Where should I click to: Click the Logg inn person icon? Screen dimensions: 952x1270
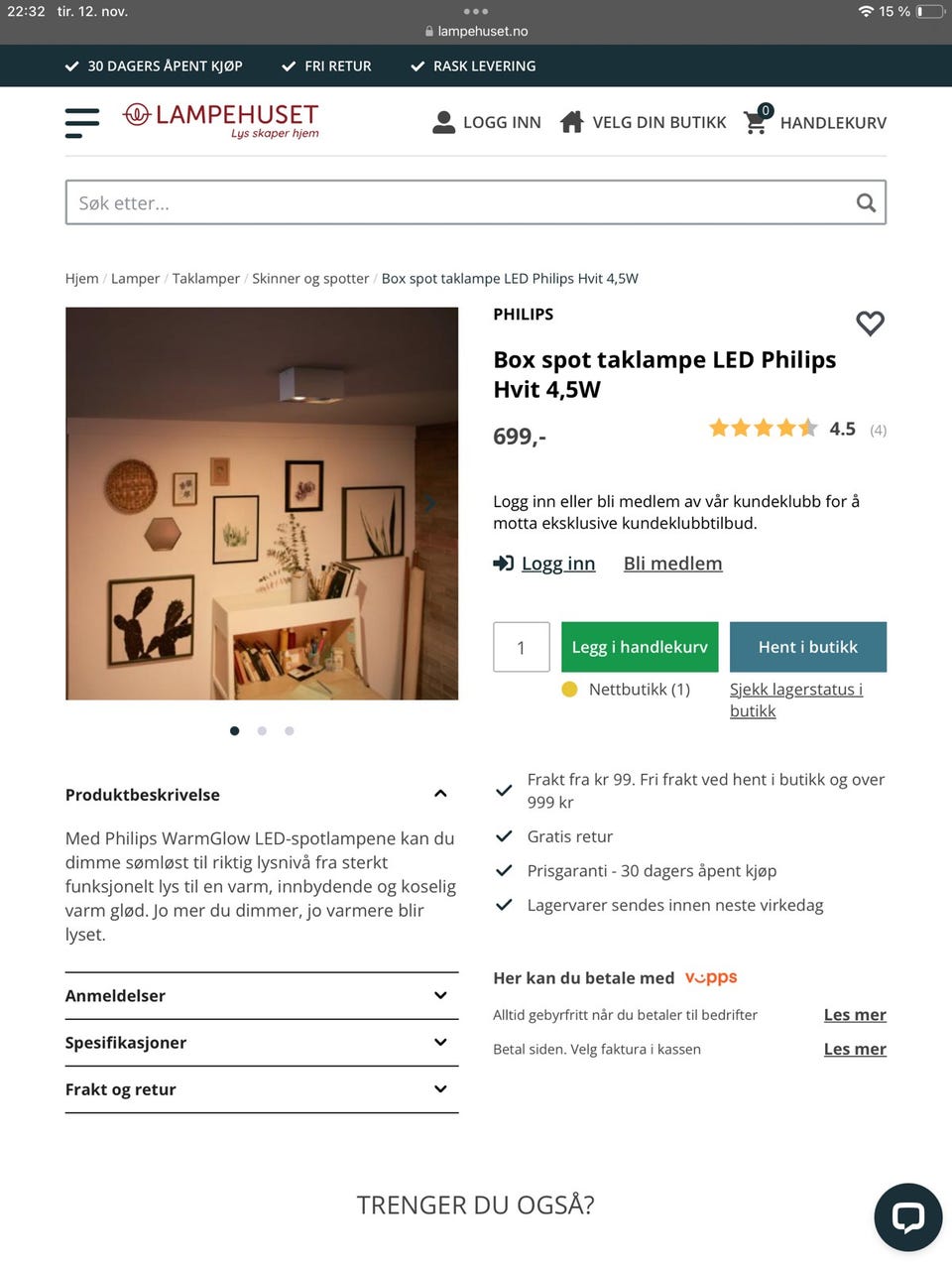point(443,121)
